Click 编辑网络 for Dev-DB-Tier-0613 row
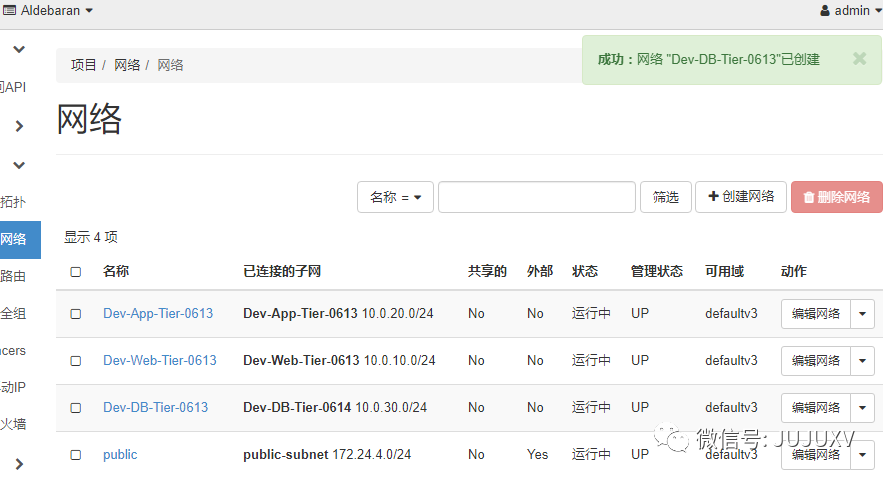The width and height of the screenshot is (883, 478). 815,407
